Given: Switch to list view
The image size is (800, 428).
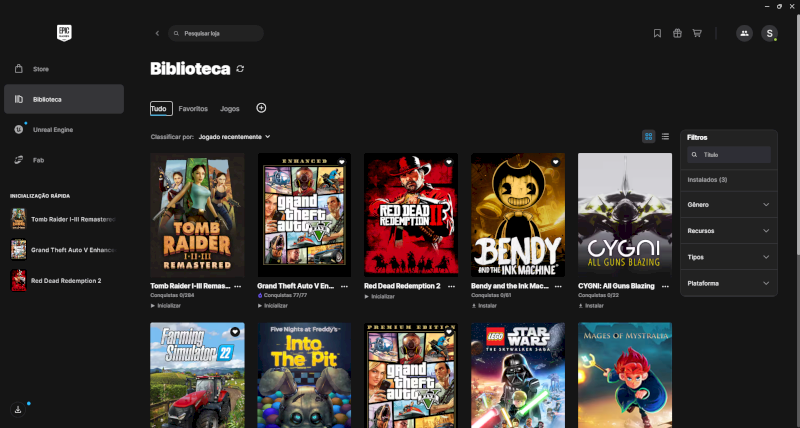Looking at the screenshot, I should 665,136.
